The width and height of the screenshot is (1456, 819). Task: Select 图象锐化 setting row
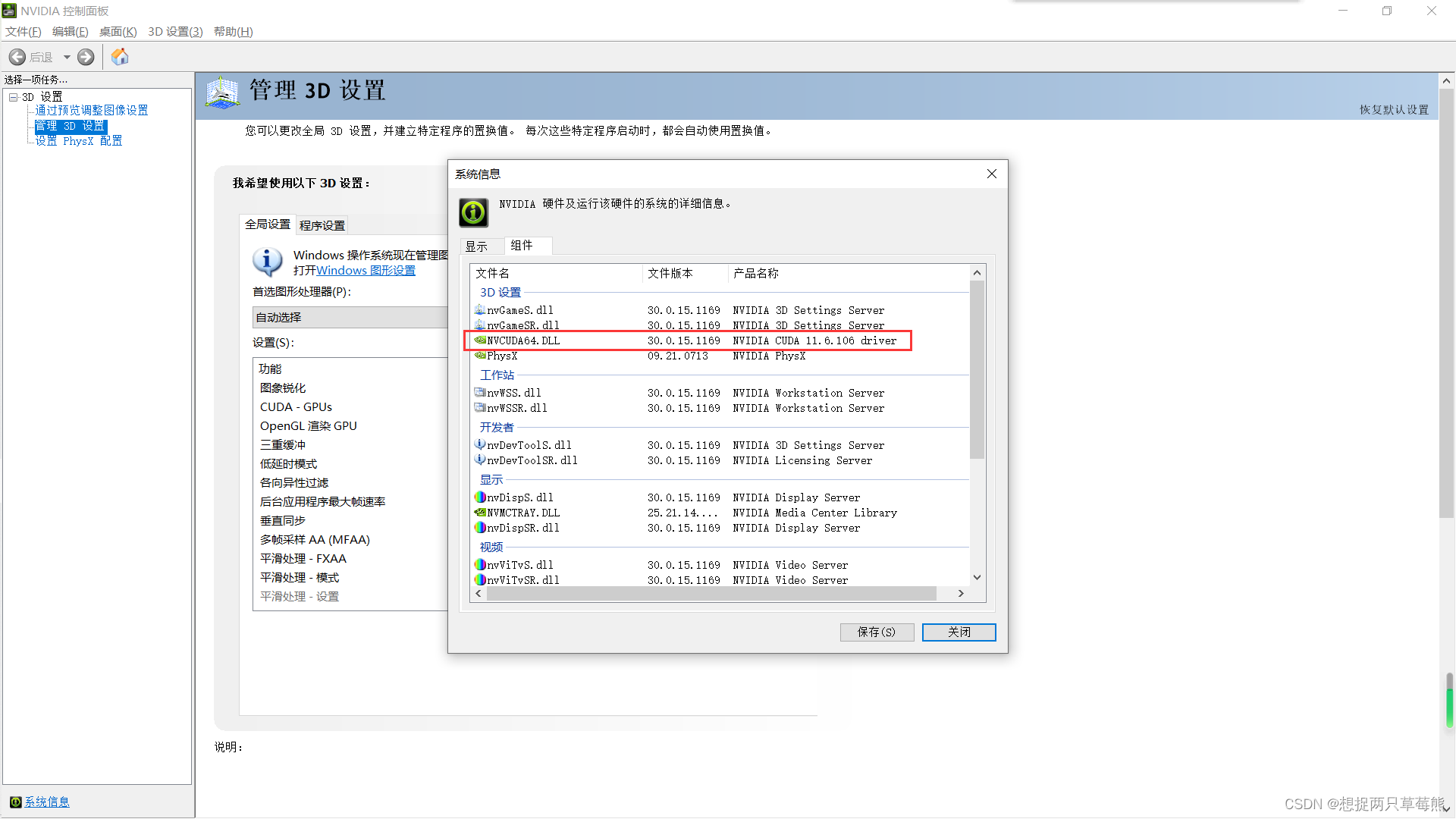[x=283, y=388]
